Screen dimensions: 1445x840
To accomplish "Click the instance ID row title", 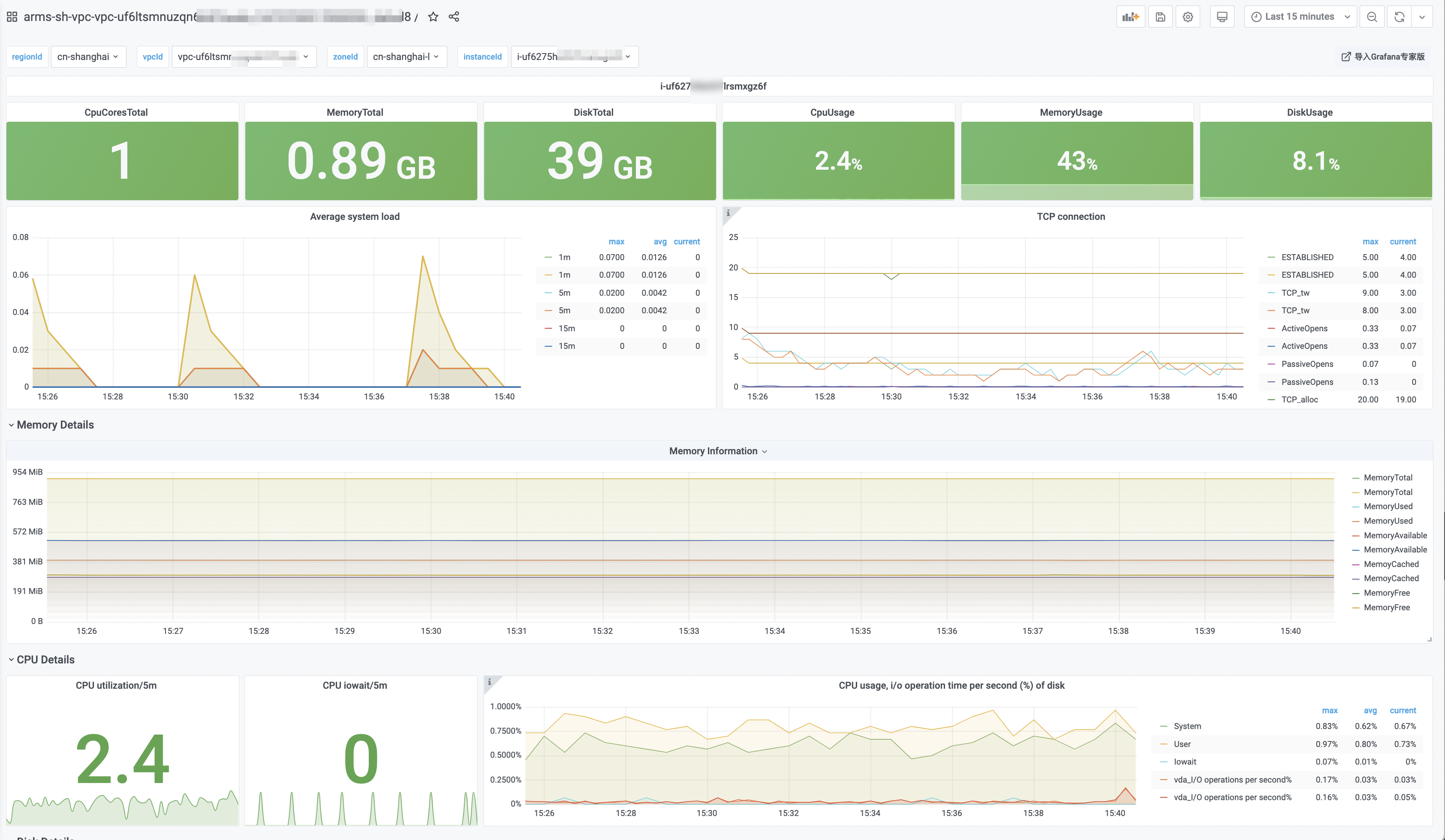I will pyautogui.click(x=713, y=86).
